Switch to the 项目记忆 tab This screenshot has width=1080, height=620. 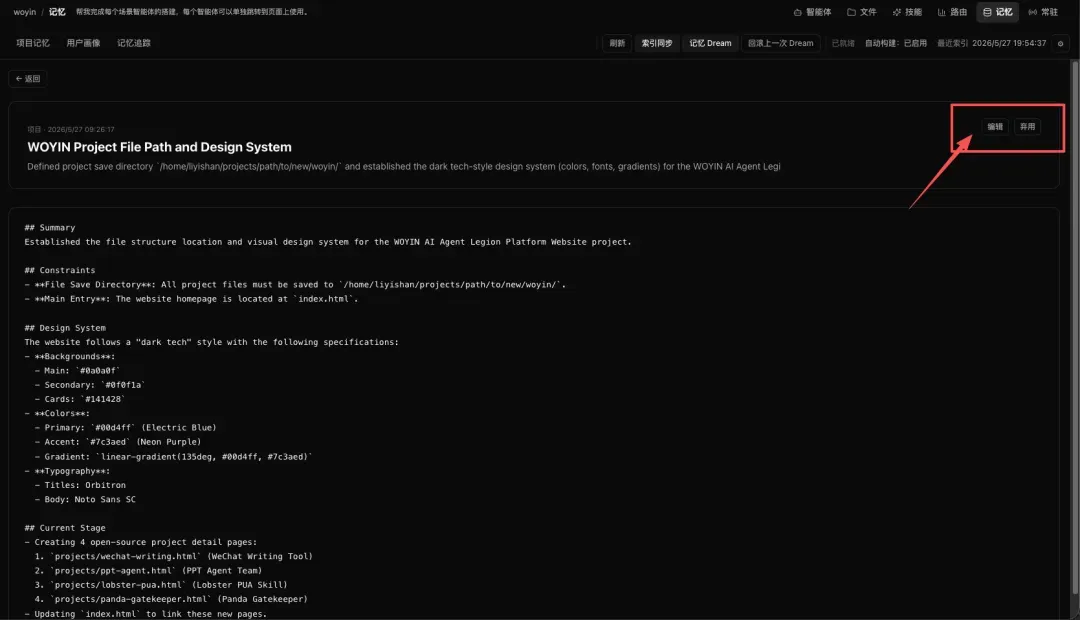33,43
